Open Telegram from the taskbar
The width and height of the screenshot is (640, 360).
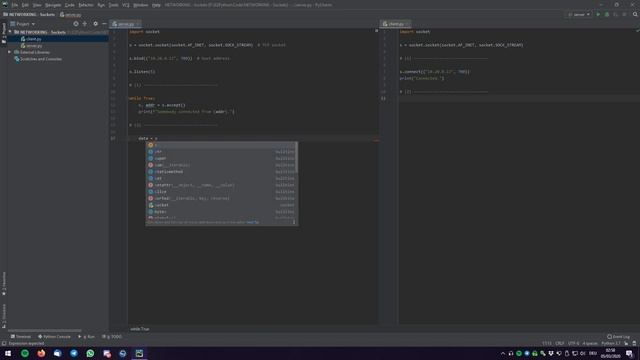(x=74, y=353)
